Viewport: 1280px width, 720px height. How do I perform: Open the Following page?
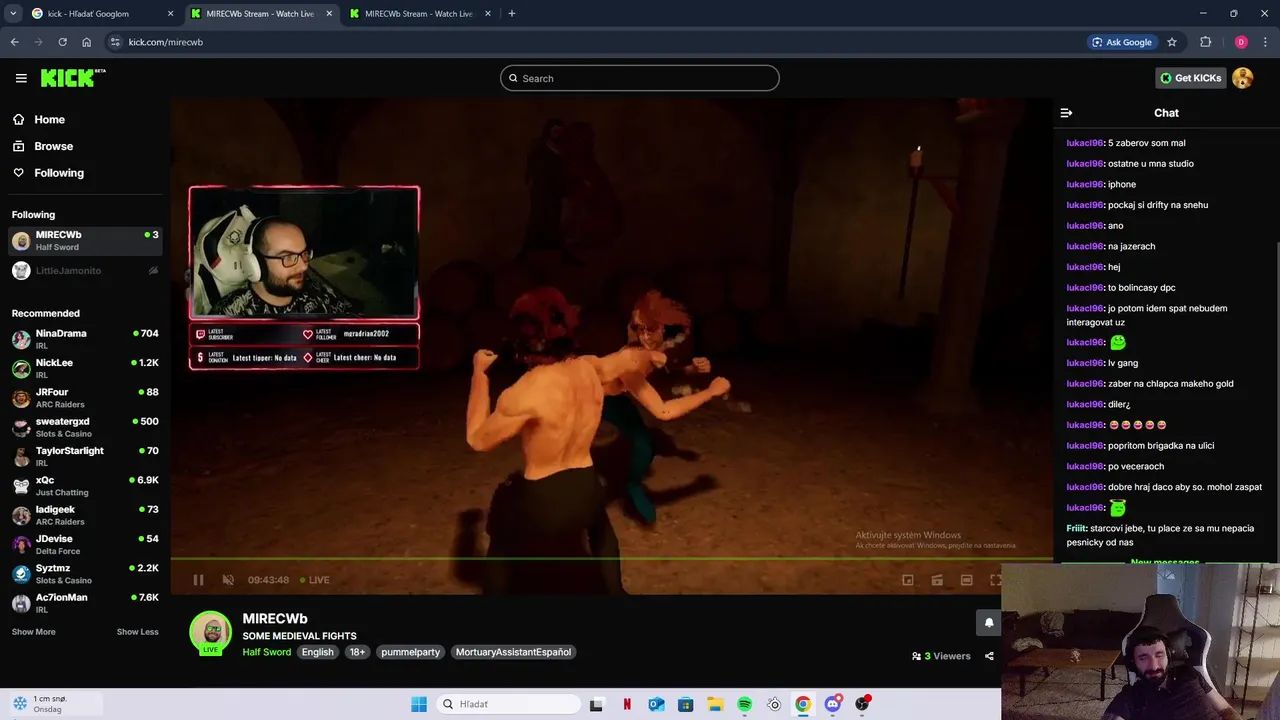pyautogui.click(x=59, y=173)
